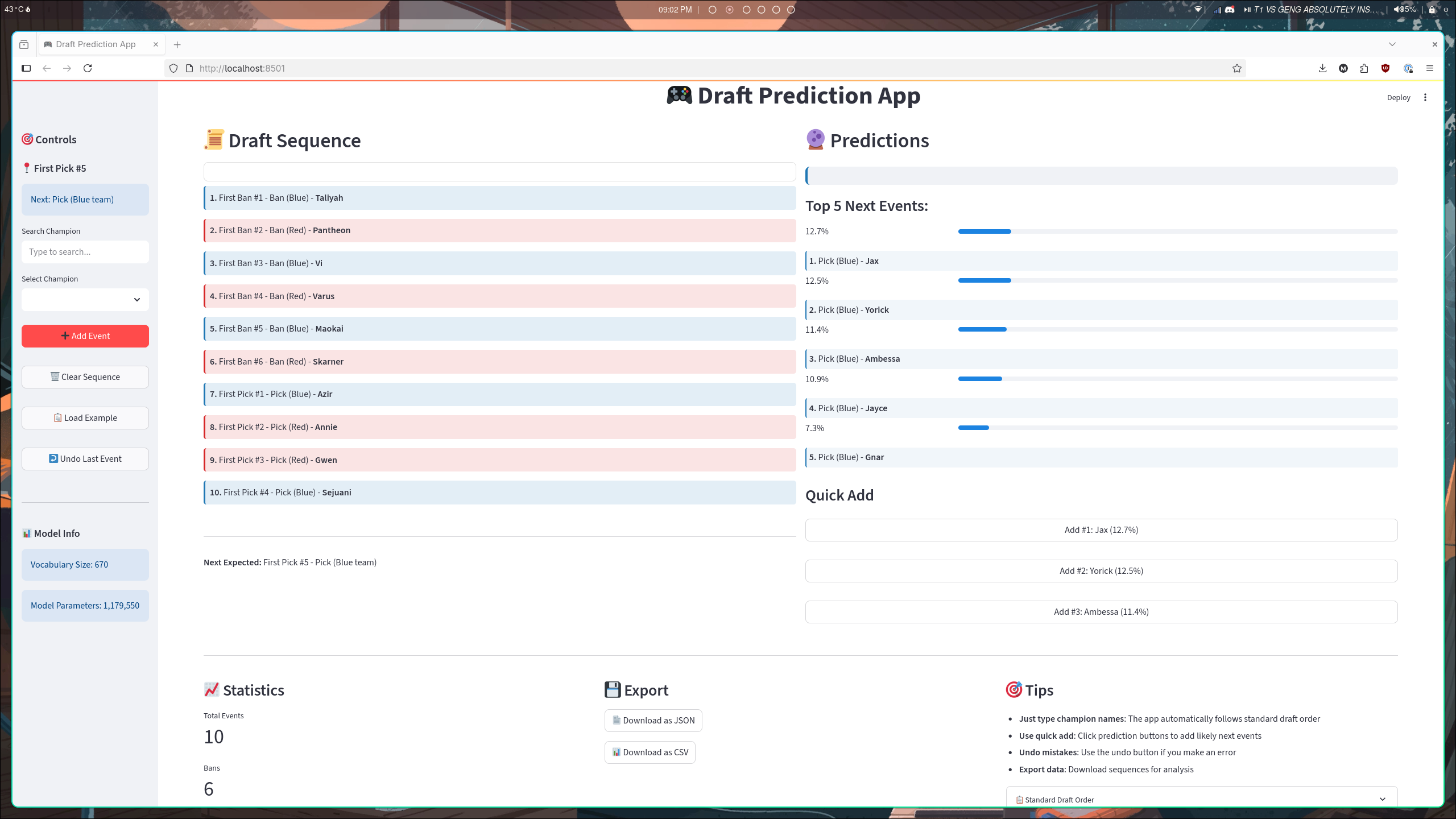Open the Streamlit three-dot menu
1456x819 pixels.
point(1425,97)
